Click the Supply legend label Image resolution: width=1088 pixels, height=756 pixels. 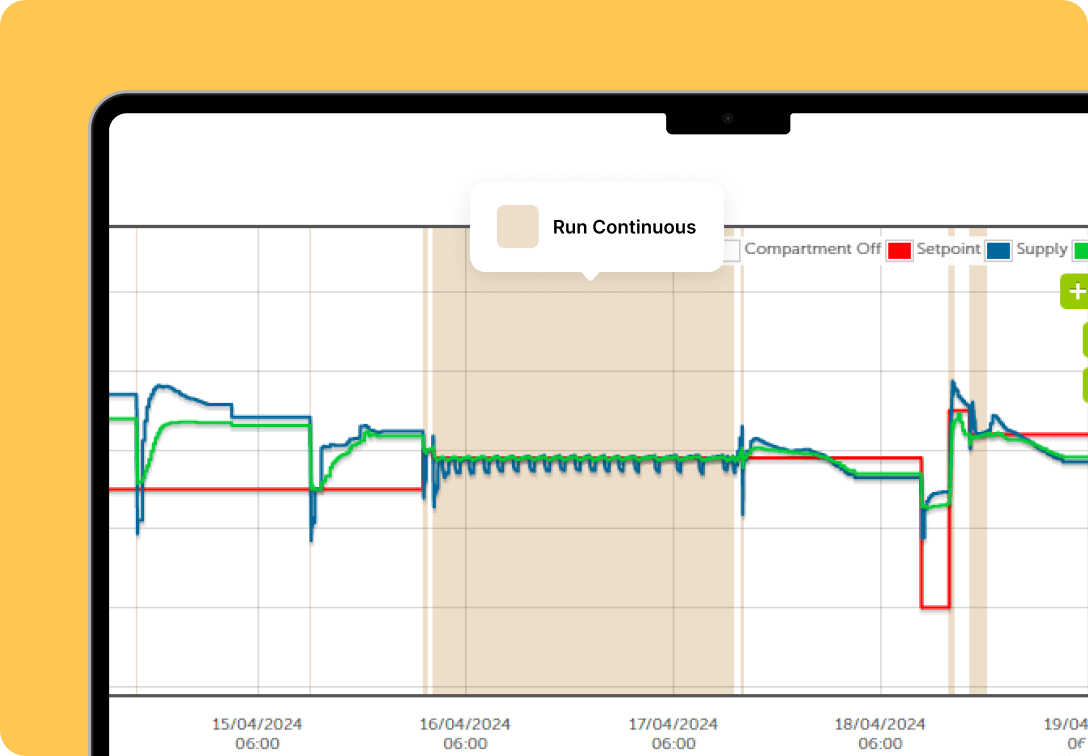(x=1042, y=249)
